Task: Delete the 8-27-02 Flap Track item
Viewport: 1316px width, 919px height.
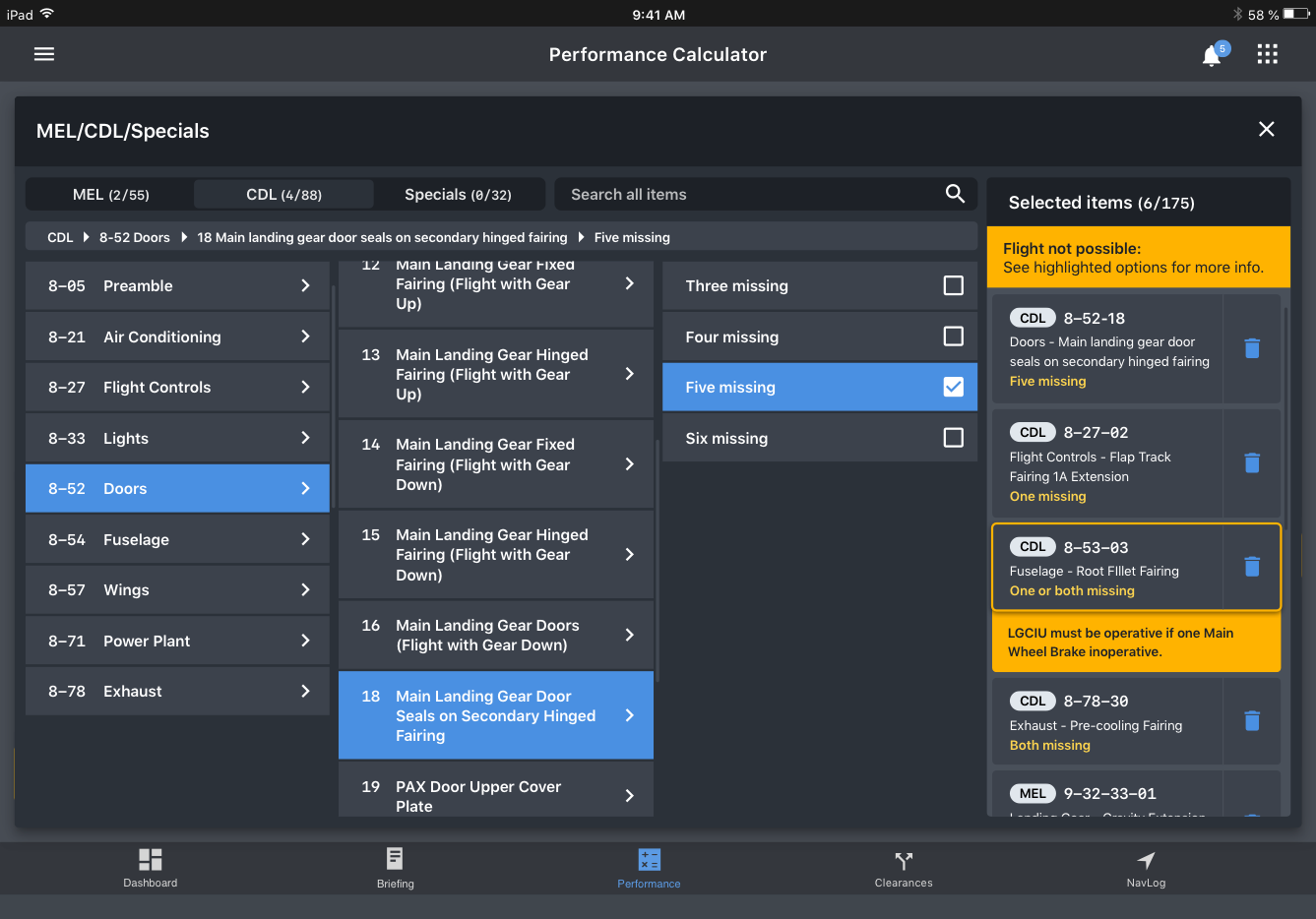Action: 1251,462
